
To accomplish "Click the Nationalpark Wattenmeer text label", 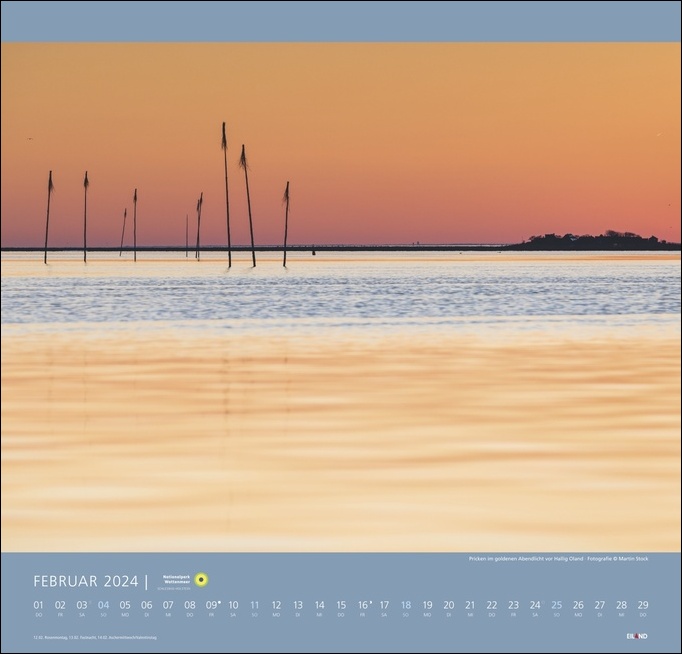I will coord(176,580).
